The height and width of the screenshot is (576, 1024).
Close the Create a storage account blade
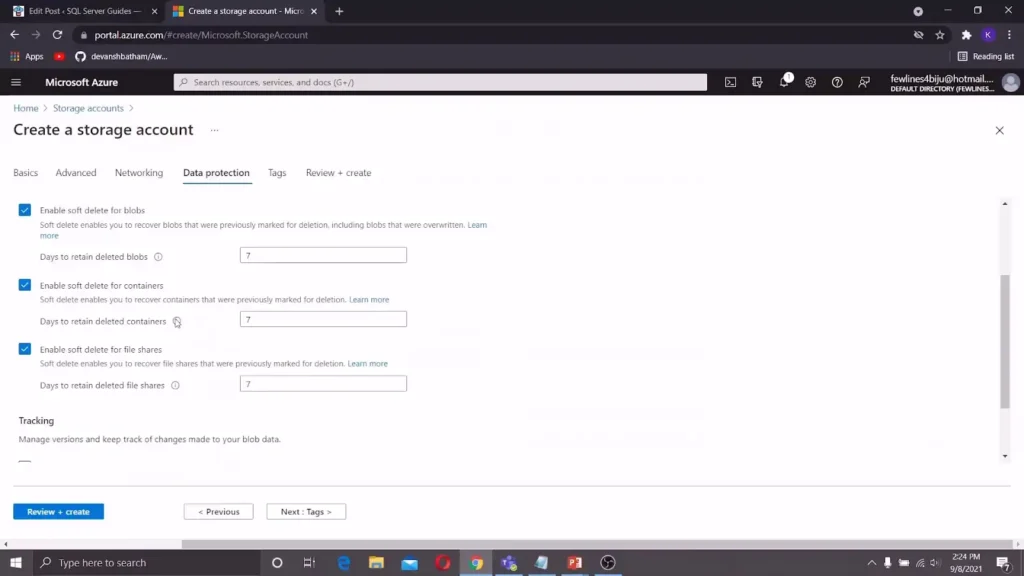(x=999, y=131)
